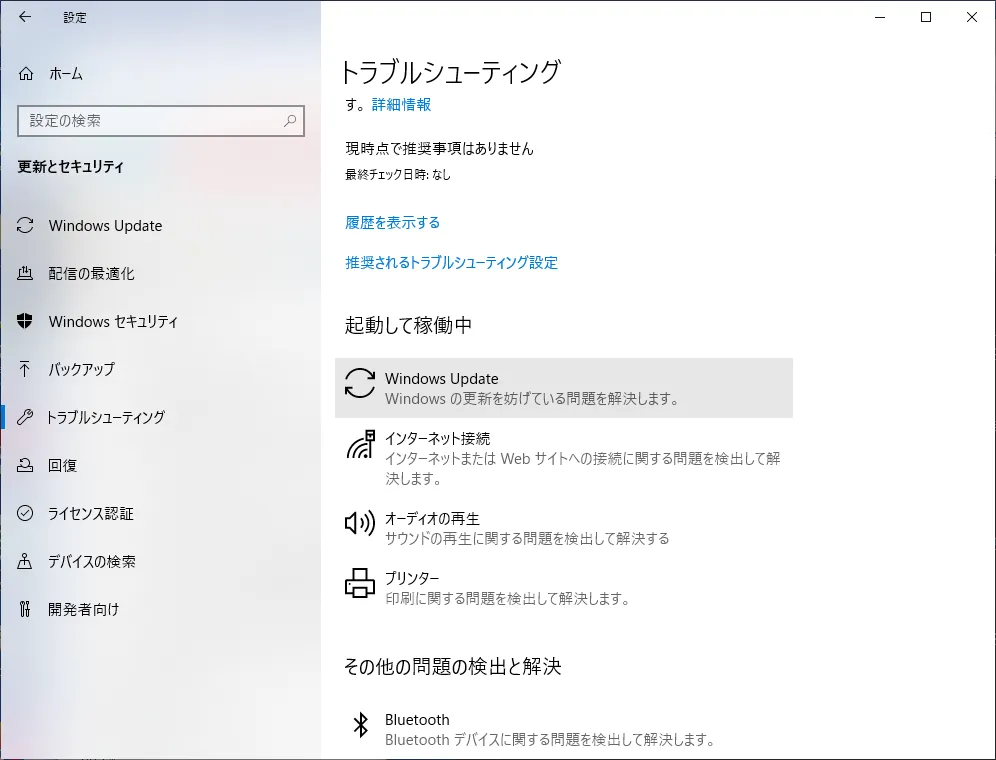The width and height of the screenshot is (996, 760).
Task: Click description Bluetooth デバイスに関する問題を検出して解決します
Action: (x=551, y=740)
